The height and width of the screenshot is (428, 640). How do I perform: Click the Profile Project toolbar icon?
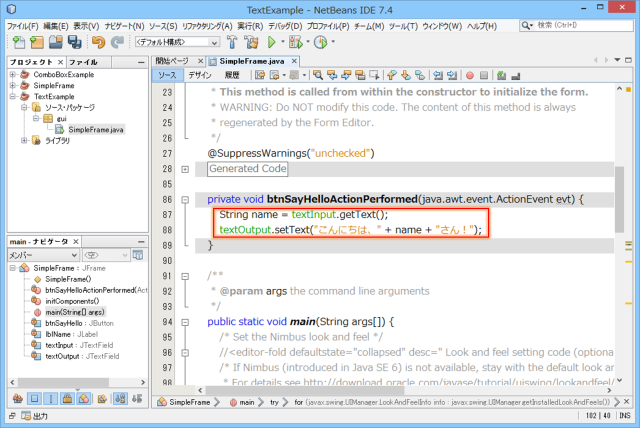(321, 43)
